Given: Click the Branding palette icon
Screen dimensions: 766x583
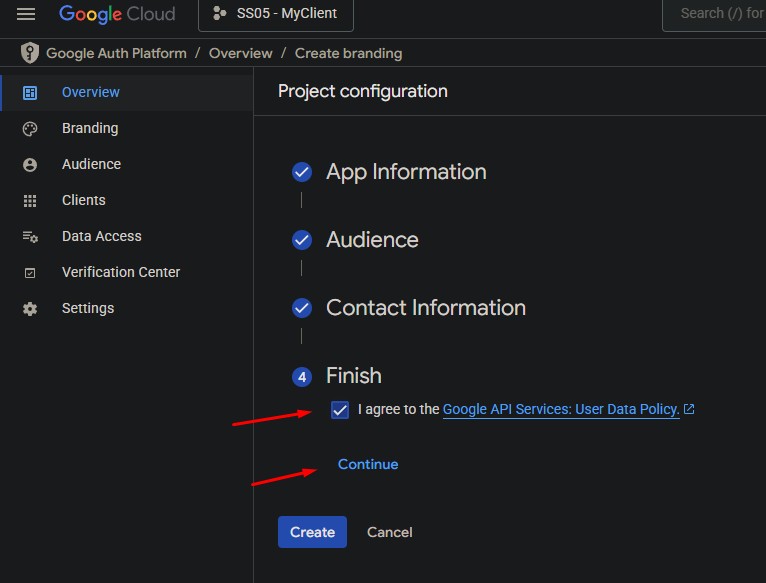Looking at the screenshot, I should (x=30, y=128).
